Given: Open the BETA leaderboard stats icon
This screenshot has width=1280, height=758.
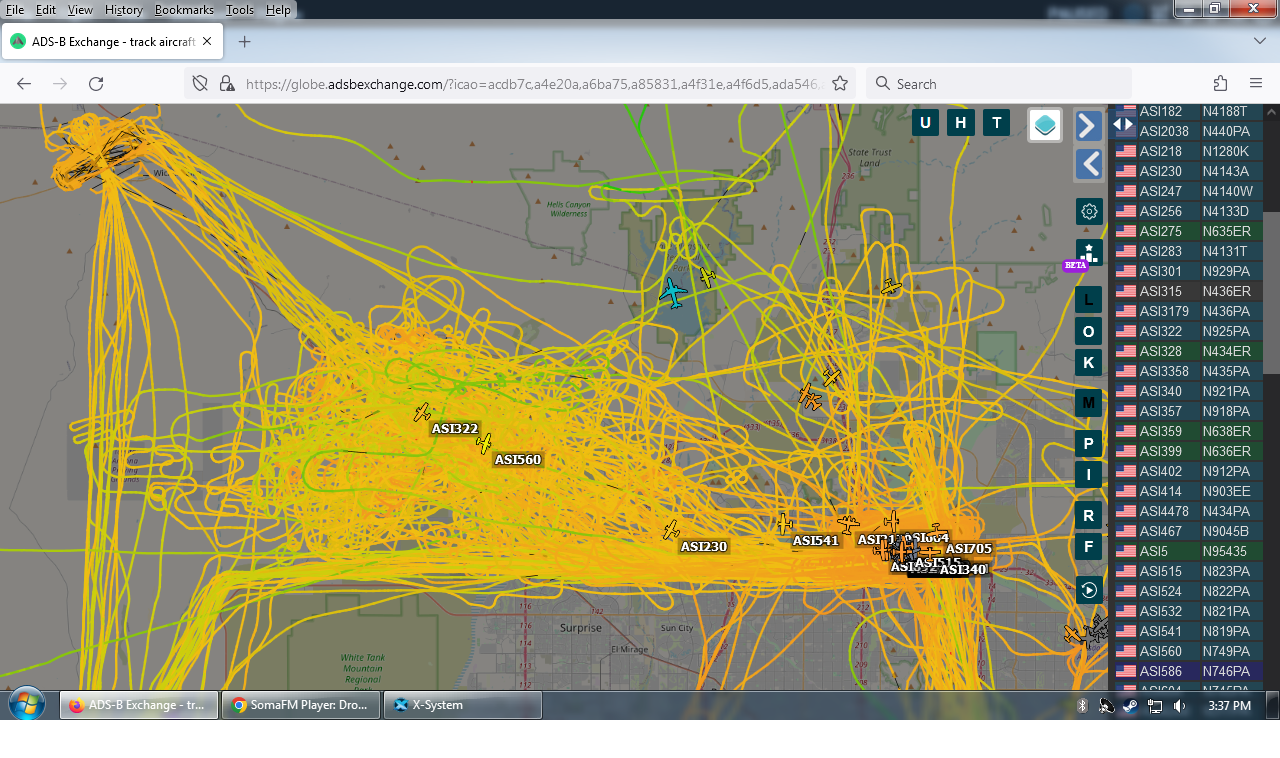Looking at the screenshot, I should point(1089,253).
